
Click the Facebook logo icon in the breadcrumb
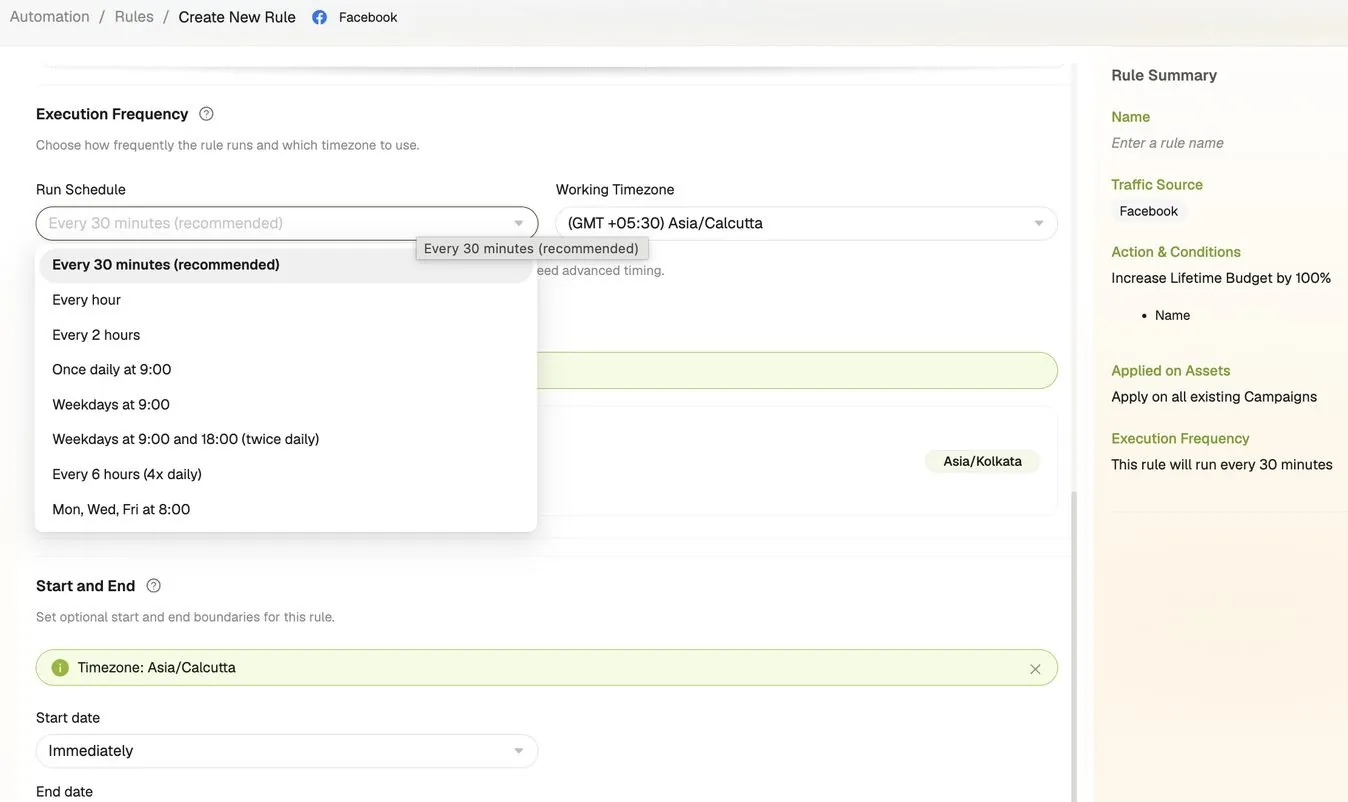320,17
